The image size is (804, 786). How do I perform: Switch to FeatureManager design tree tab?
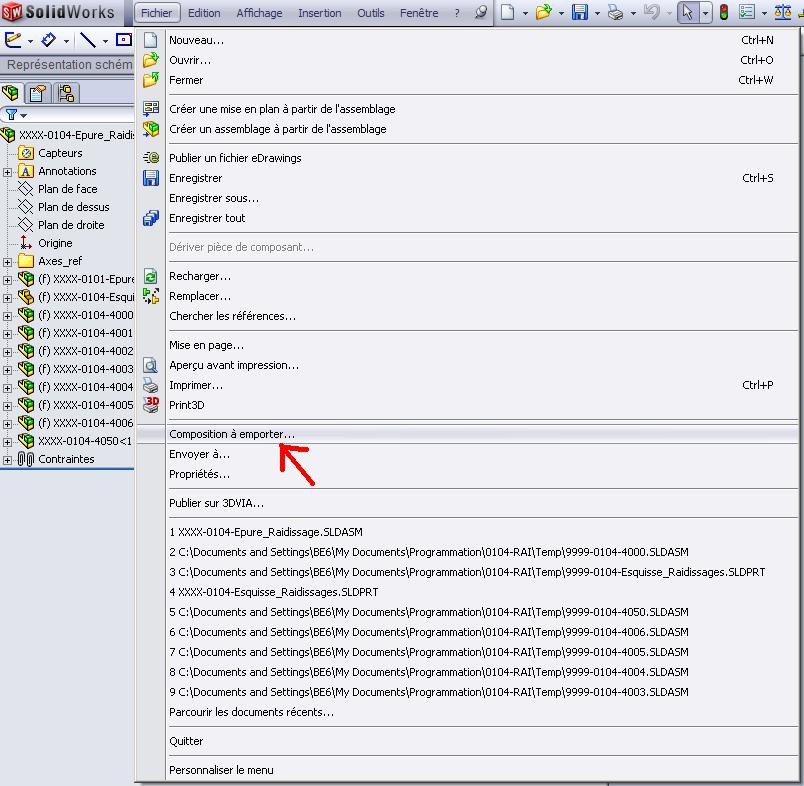tap(10, 93)
